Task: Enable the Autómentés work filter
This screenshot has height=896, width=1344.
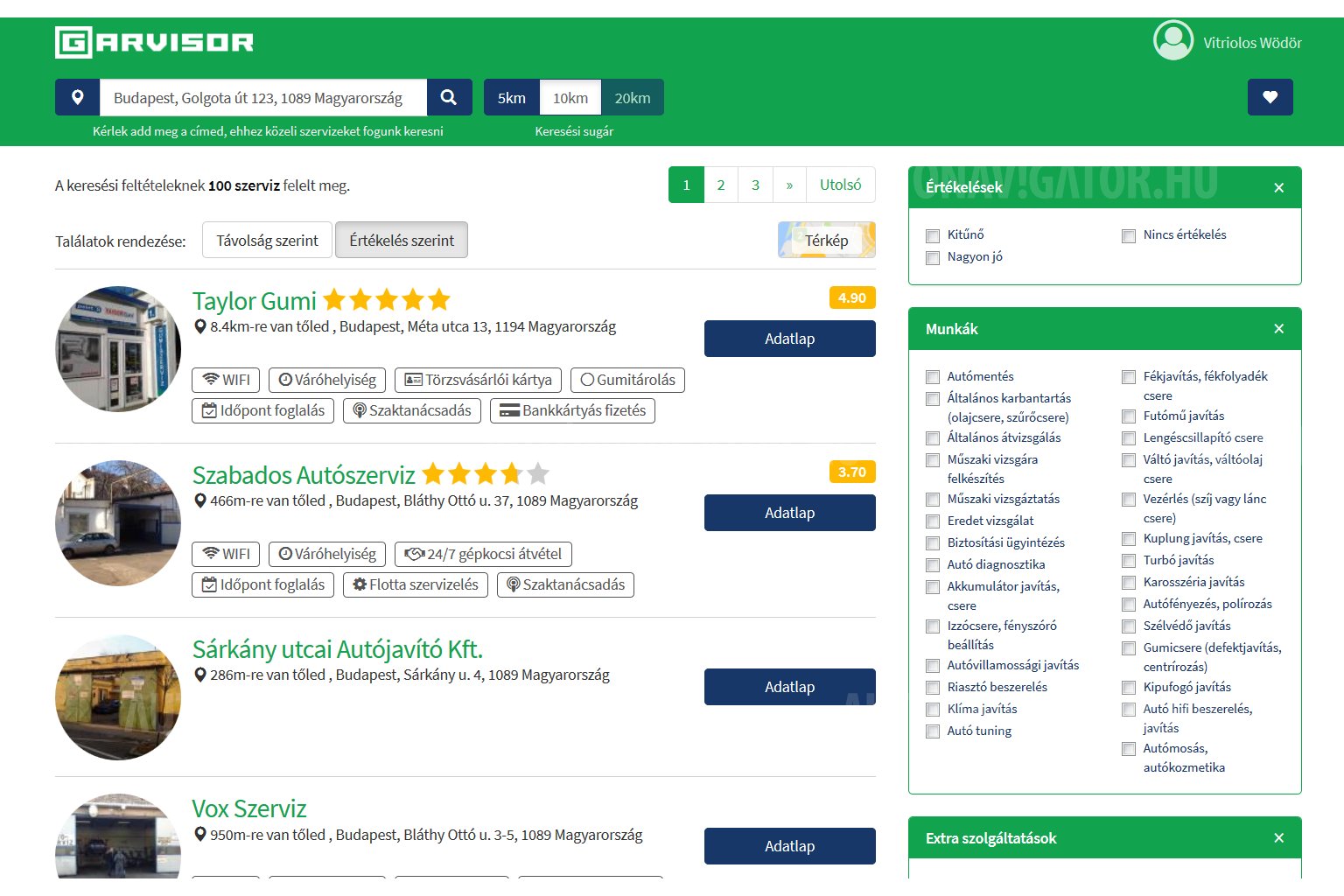Action: [x=933, y=377]
